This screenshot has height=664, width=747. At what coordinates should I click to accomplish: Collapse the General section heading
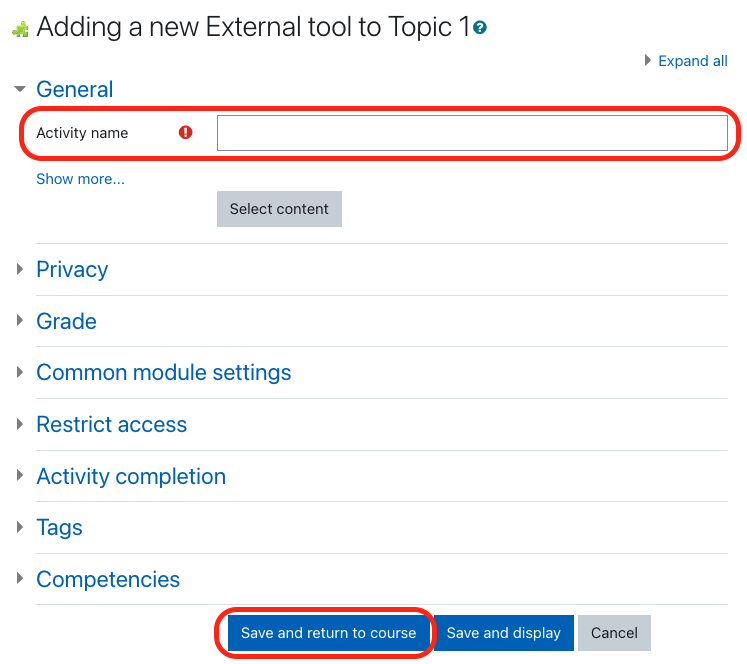tap(74, 89)
